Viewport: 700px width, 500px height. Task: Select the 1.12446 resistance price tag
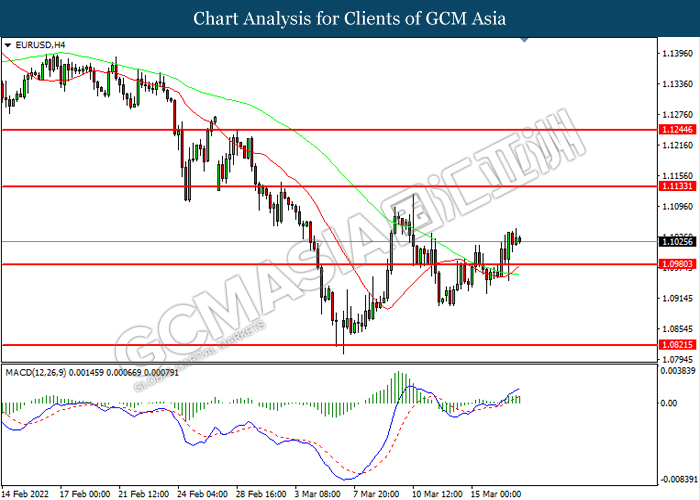click(677, 129)
